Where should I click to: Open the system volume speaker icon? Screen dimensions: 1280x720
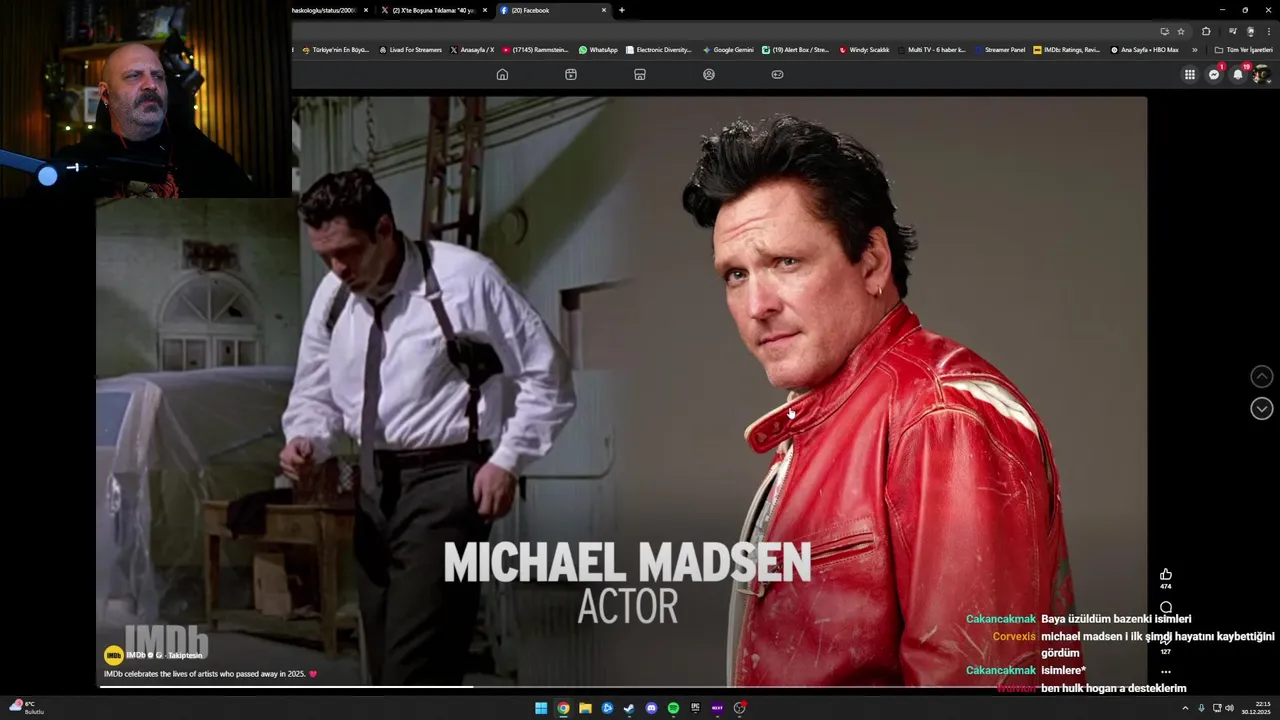pos(1229,708)
